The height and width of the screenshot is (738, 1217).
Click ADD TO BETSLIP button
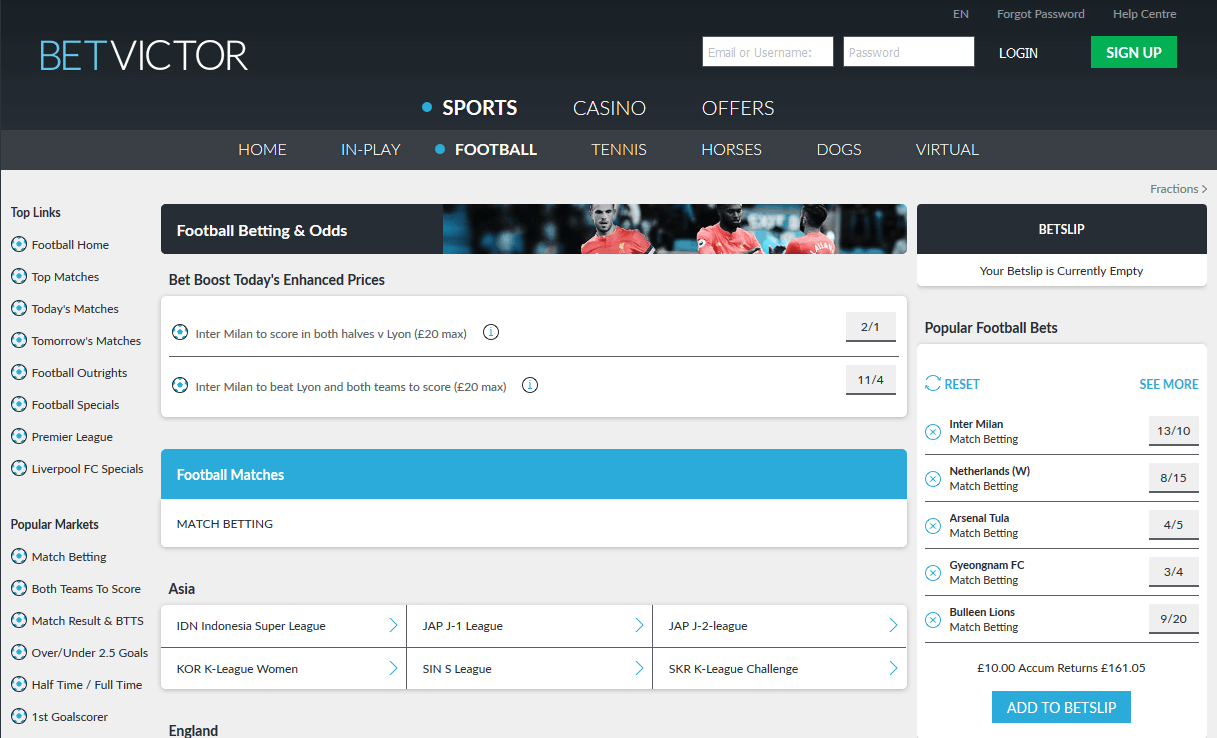click(x=1061, y=707)
